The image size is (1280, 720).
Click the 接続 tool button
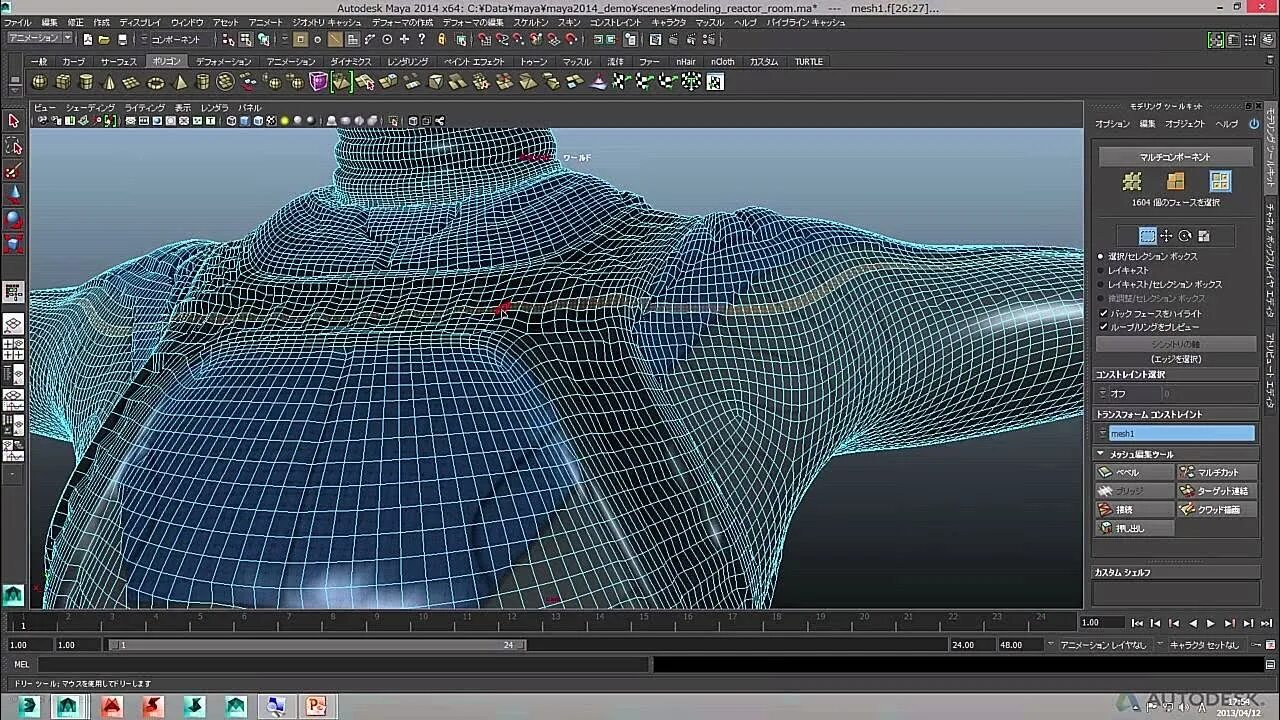point(1135,509)
